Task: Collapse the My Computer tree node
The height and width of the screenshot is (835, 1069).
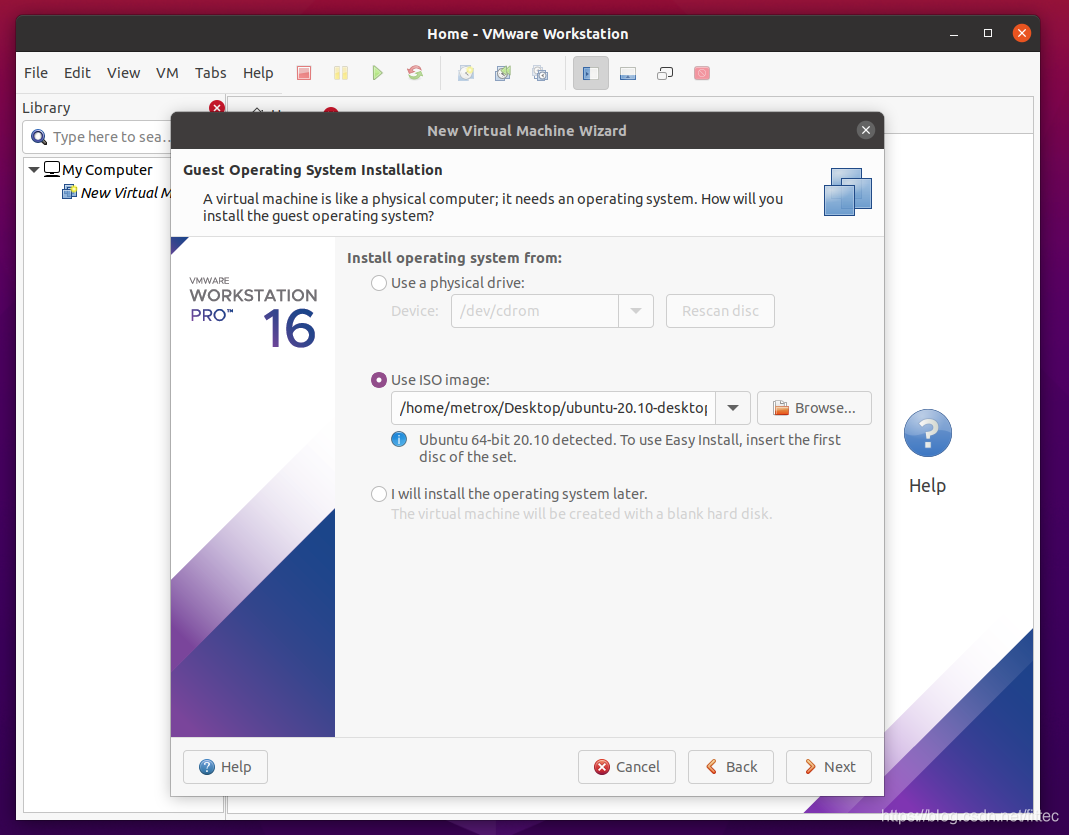Action: click(x=33, y=169)
